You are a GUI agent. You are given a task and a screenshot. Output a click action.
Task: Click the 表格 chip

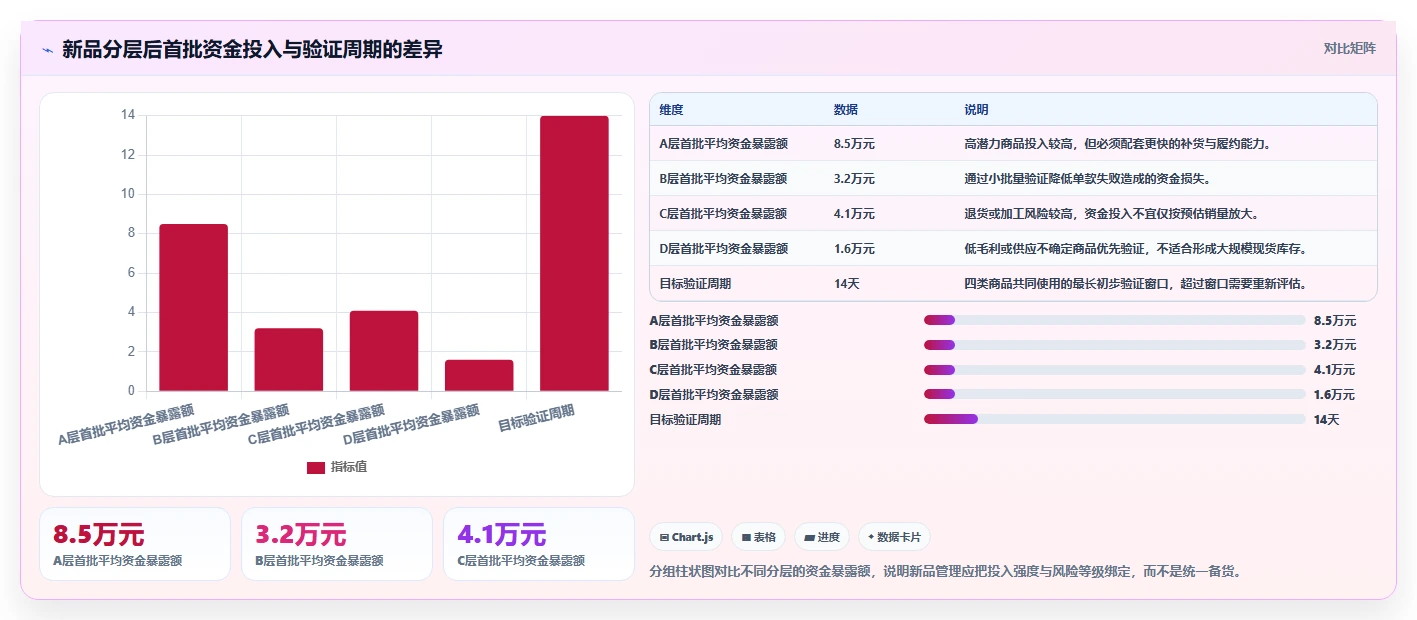pos(759,537)
